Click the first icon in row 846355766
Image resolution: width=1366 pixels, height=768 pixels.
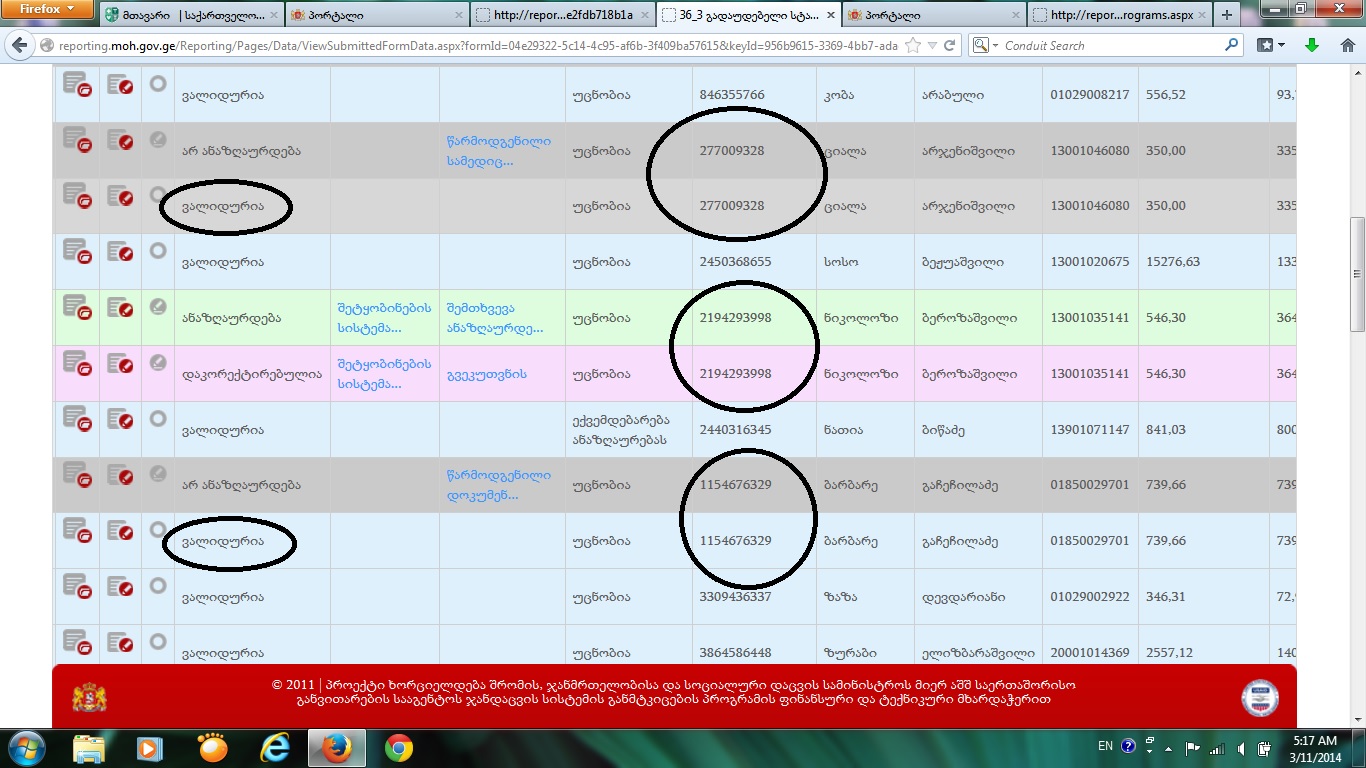[76, 85]
